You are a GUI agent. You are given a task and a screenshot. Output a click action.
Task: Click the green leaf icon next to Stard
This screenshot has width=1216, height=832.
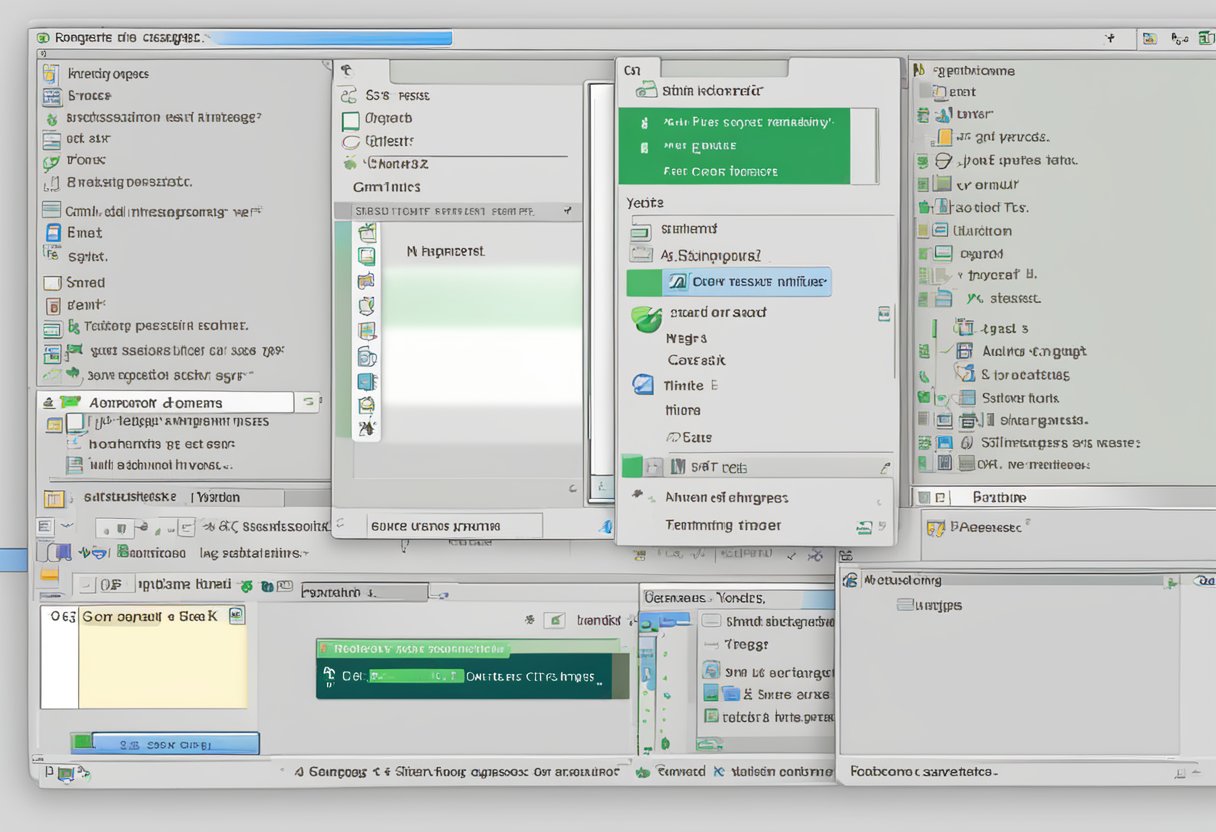(646, 319)
